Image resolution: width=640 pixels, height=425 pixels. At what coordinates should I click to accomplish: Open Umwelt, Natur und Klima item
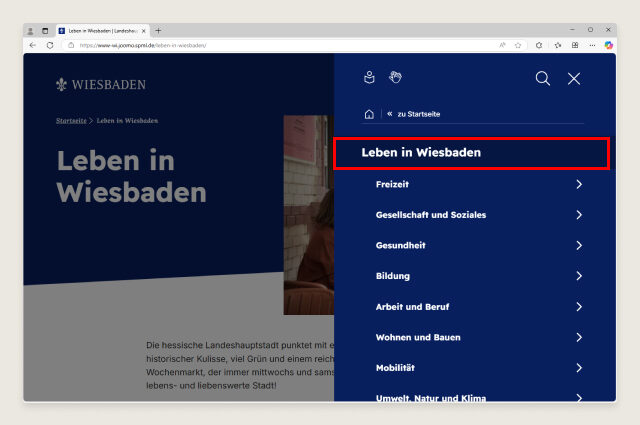431,398
